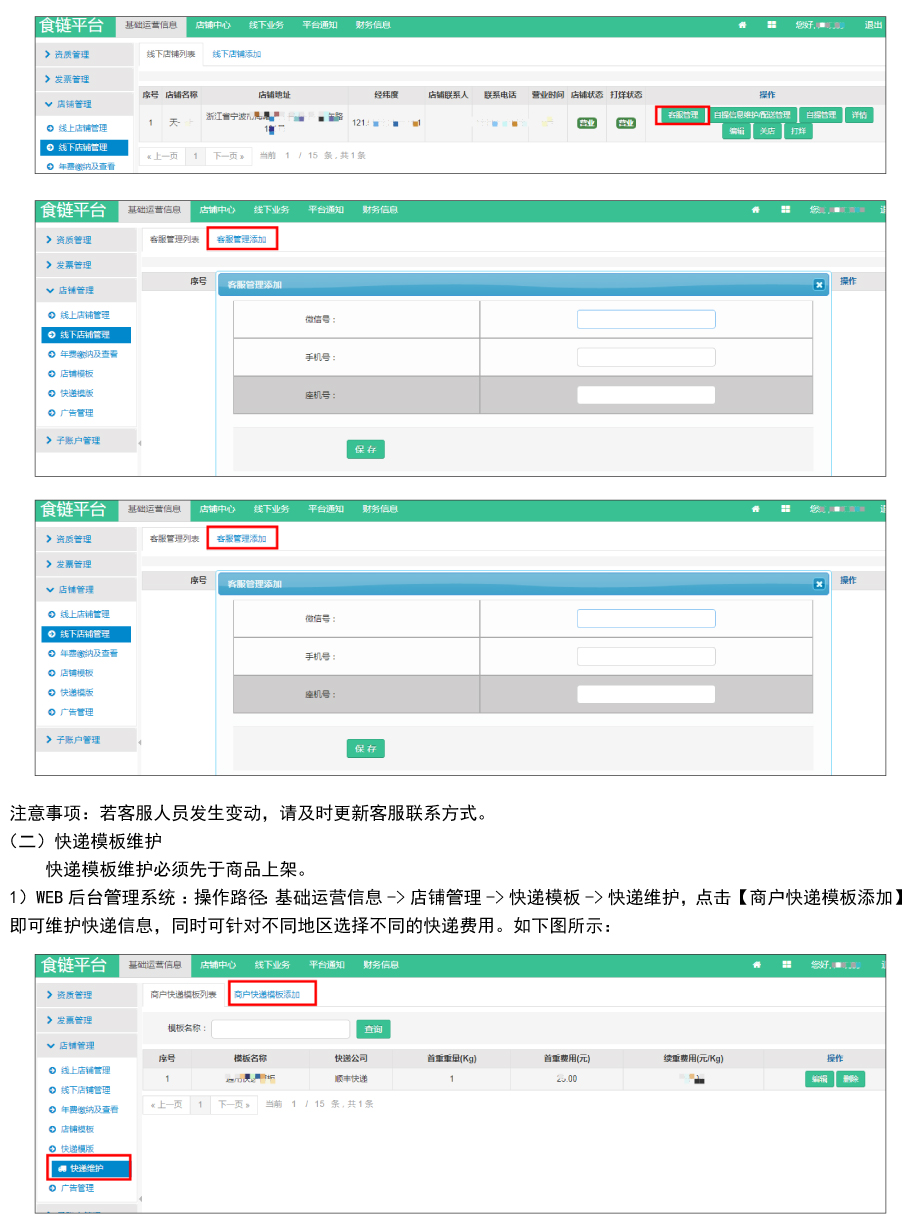Expand 子账户管理 section in the second screenshot
This screenshot has height=1227, width=920.
tap(84, 440)
